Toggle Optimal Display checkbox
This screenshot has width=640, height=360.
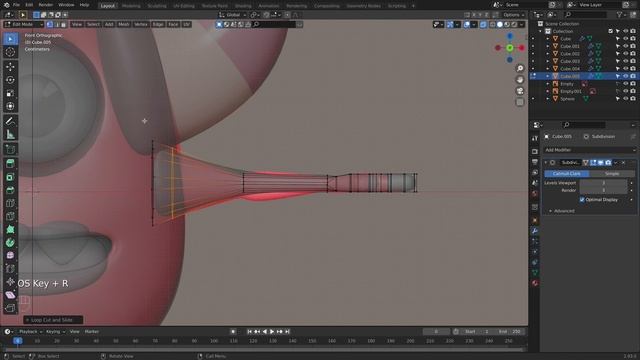(582, 200)
